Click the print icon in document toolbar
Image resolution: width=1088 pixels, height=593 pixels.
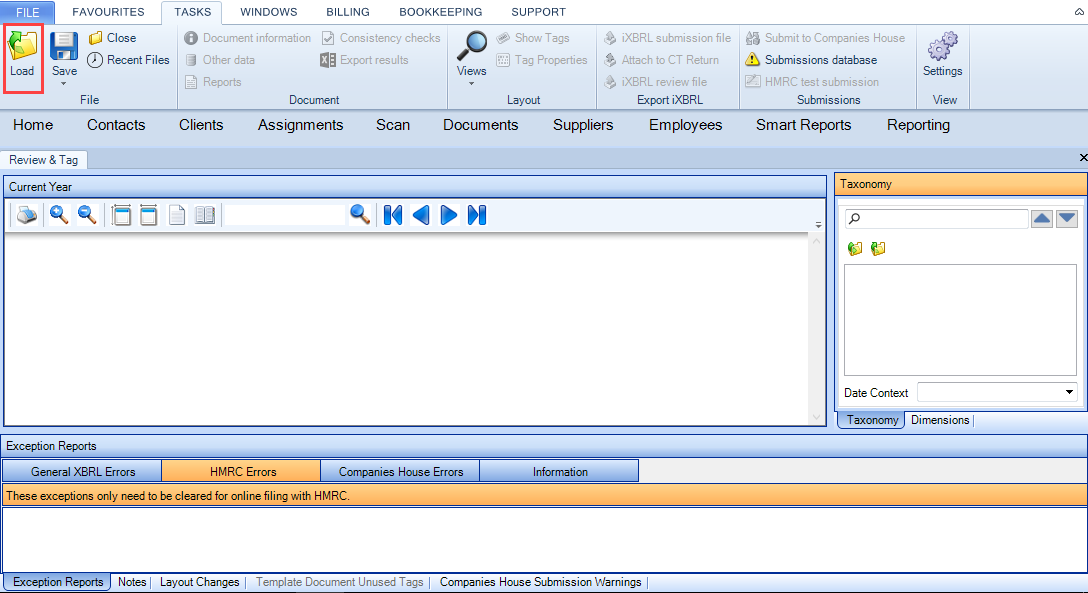coord(27,216)
